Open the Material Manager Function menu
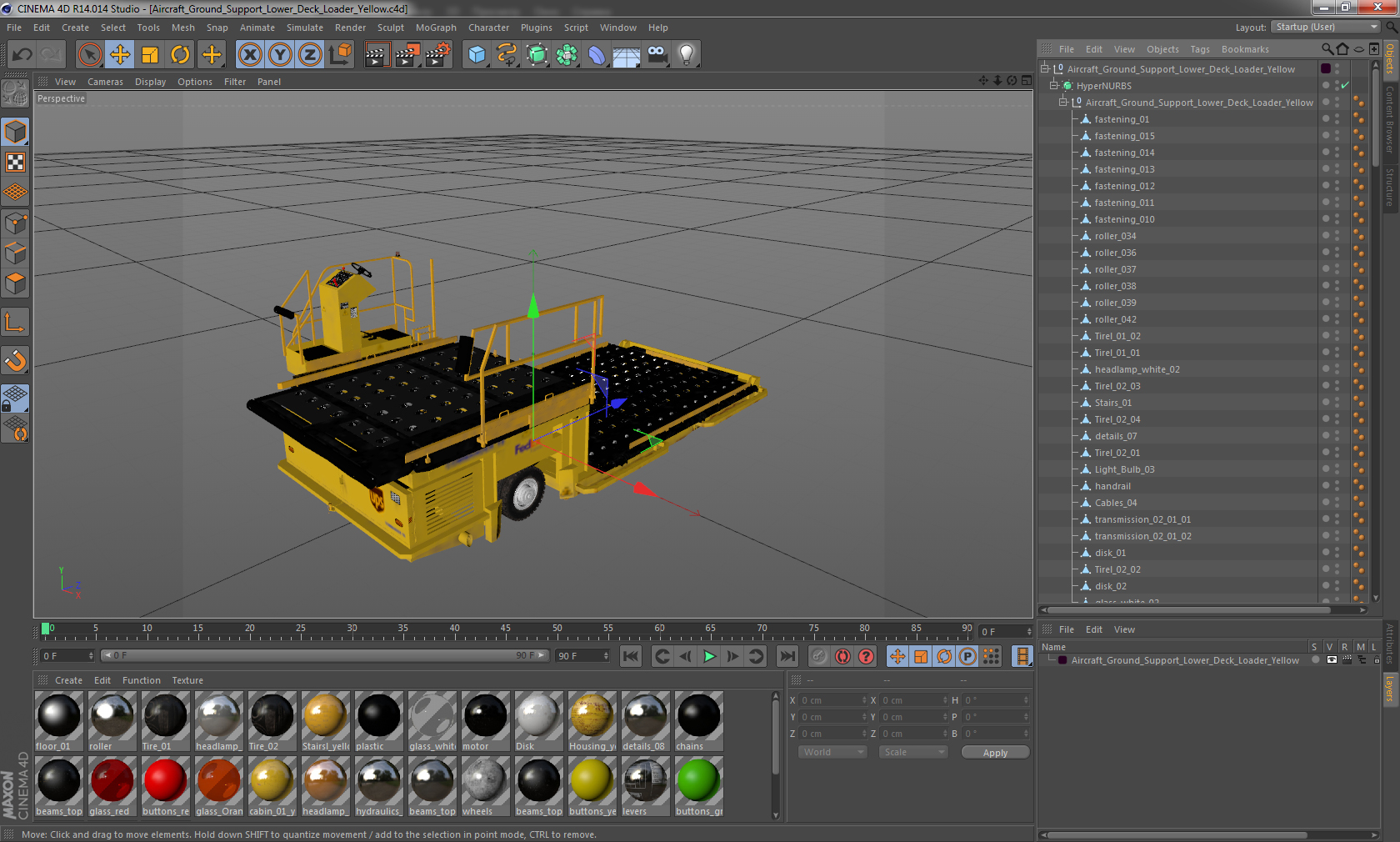The height and width of the screenshot is (842, 1400). [141, 680]
